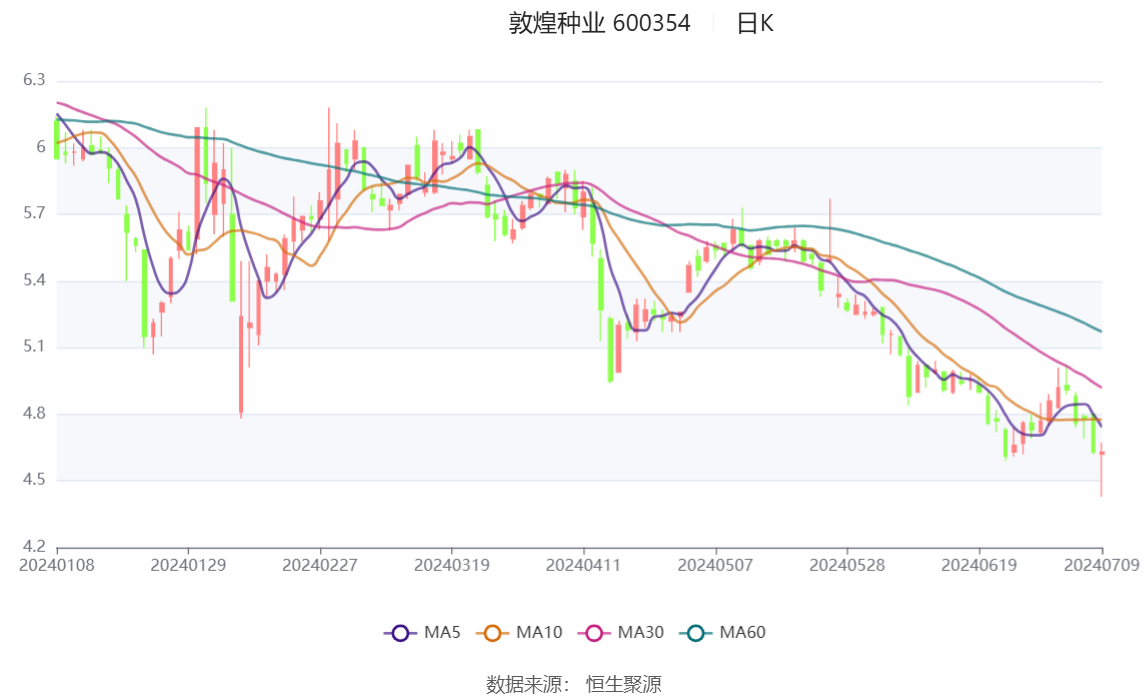
Task: Click the 20240411 date axis label
Action: click(x=584, y=565)
